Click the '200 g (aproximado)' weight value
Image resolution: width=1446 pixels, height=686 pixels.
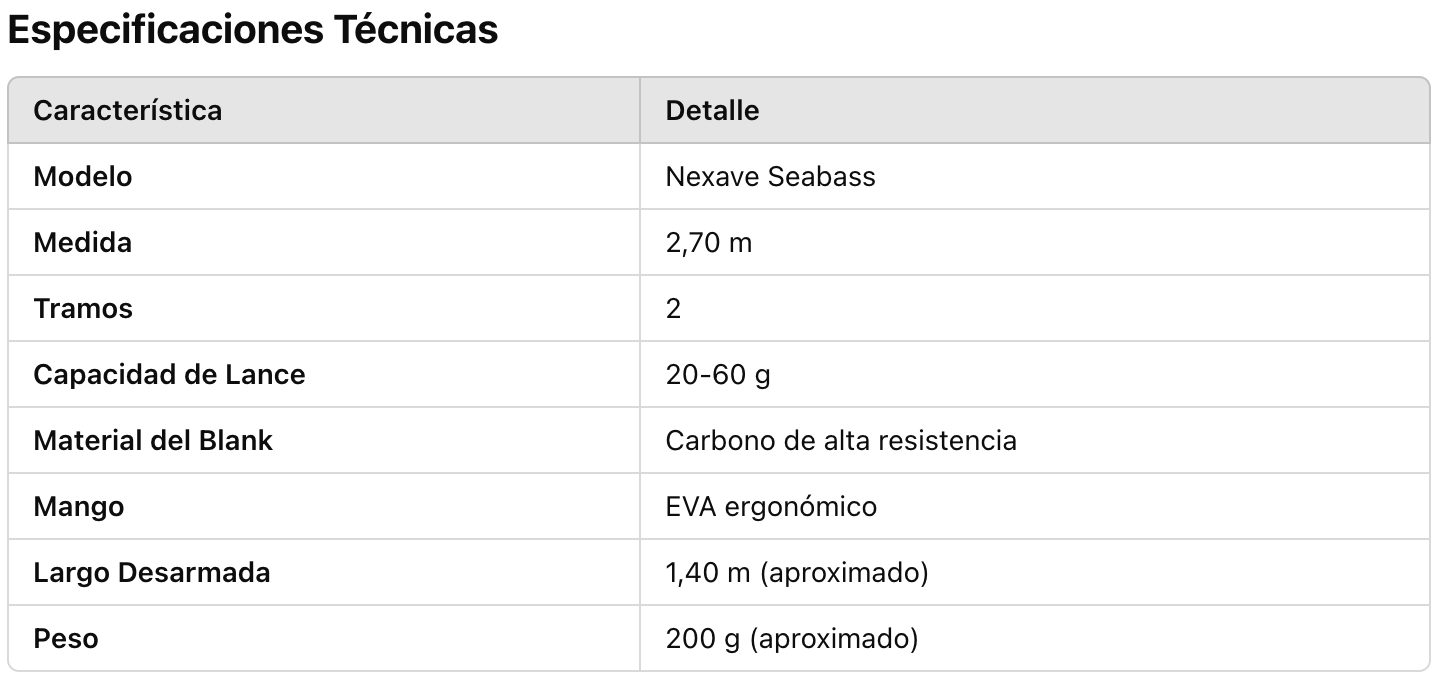tap(792, 638)
